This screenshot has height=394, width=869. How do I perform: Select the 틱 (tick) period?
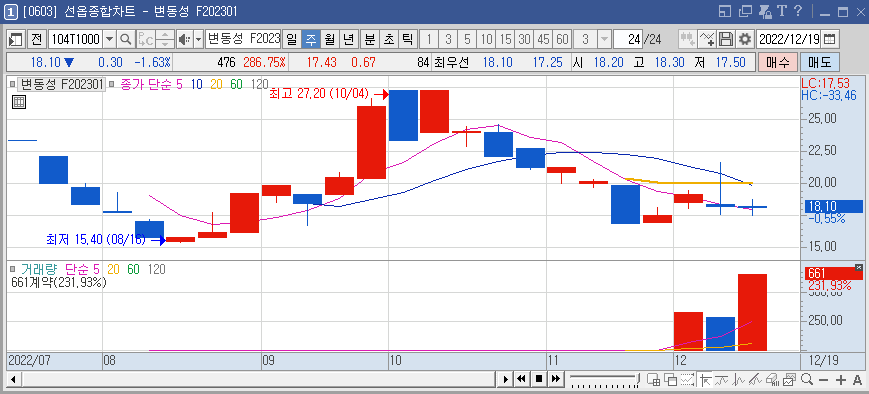(407, 39)
